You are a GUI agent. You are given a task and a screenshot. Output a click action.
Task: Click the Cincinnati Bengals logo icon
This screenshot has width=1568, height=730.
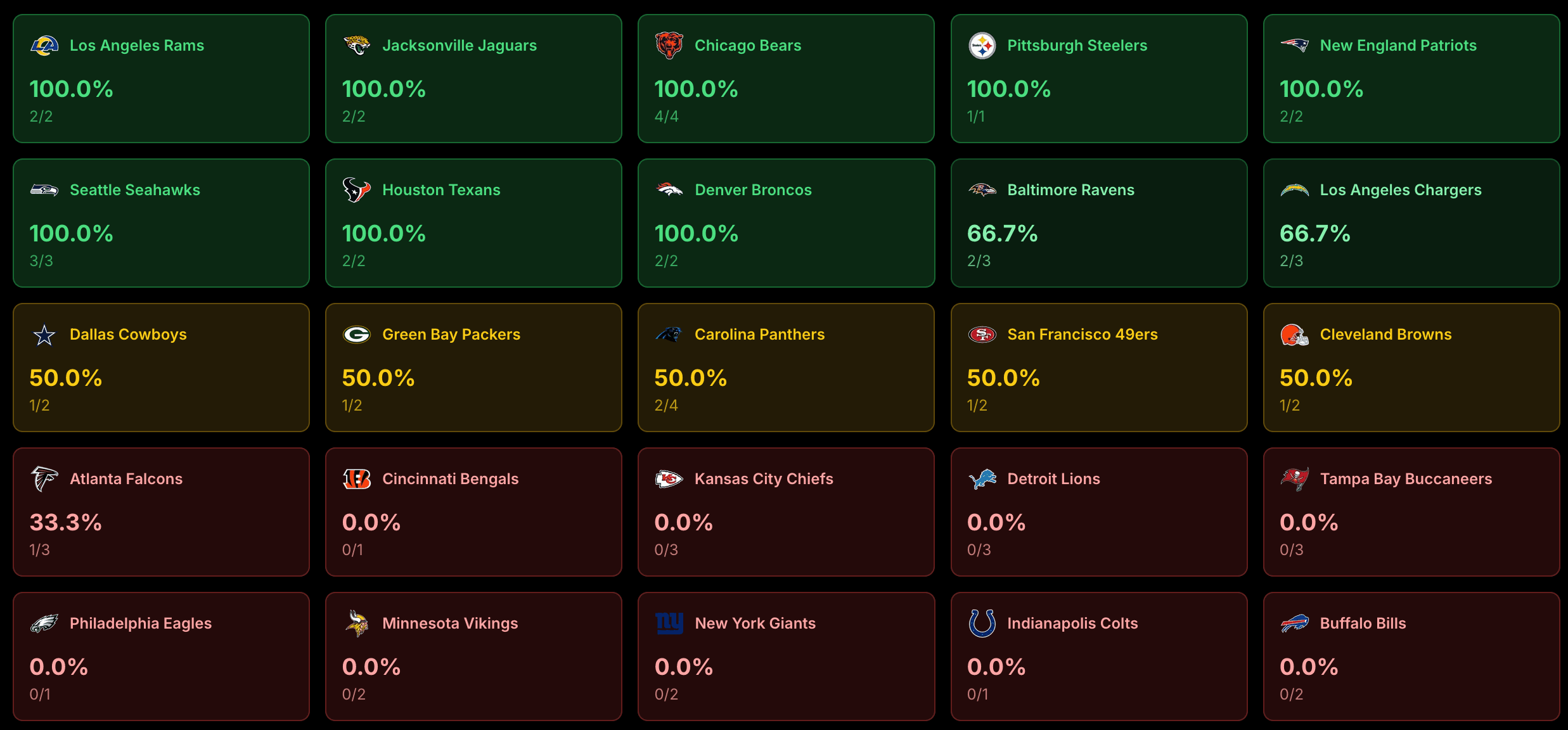coord(356,479)
